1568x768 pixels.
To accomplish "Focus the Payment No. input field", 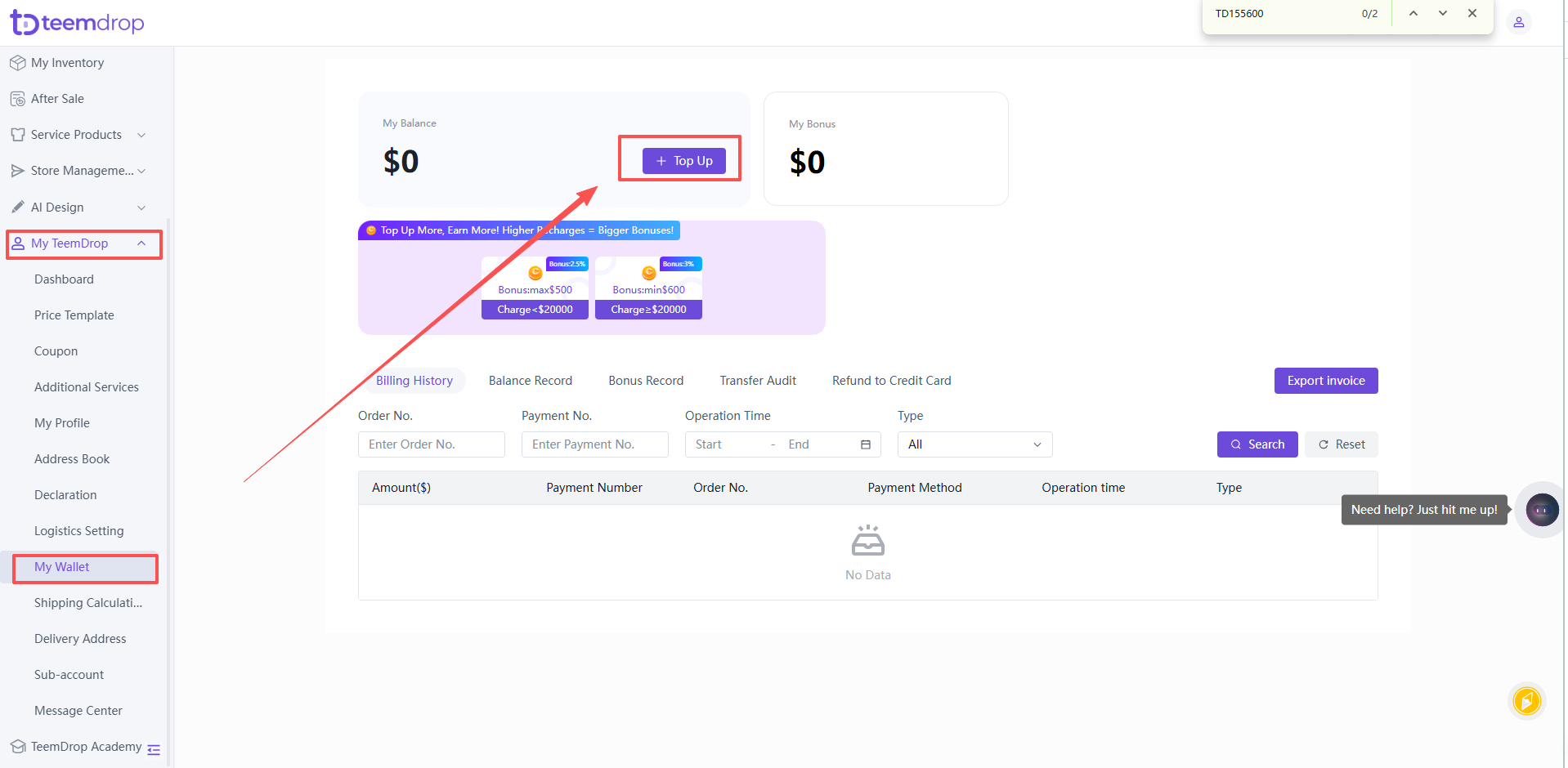I will [x=594, y=444].
